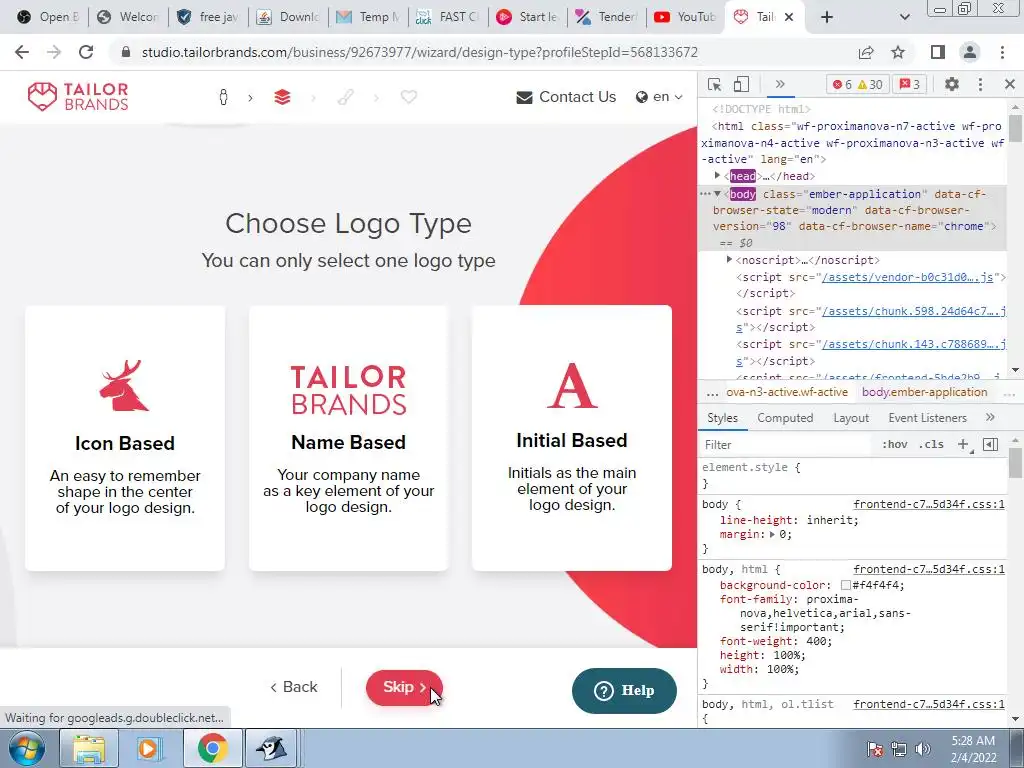Screen dimensions: 1024x768
Task: Open the Help widget
Action: pos(624,690)
